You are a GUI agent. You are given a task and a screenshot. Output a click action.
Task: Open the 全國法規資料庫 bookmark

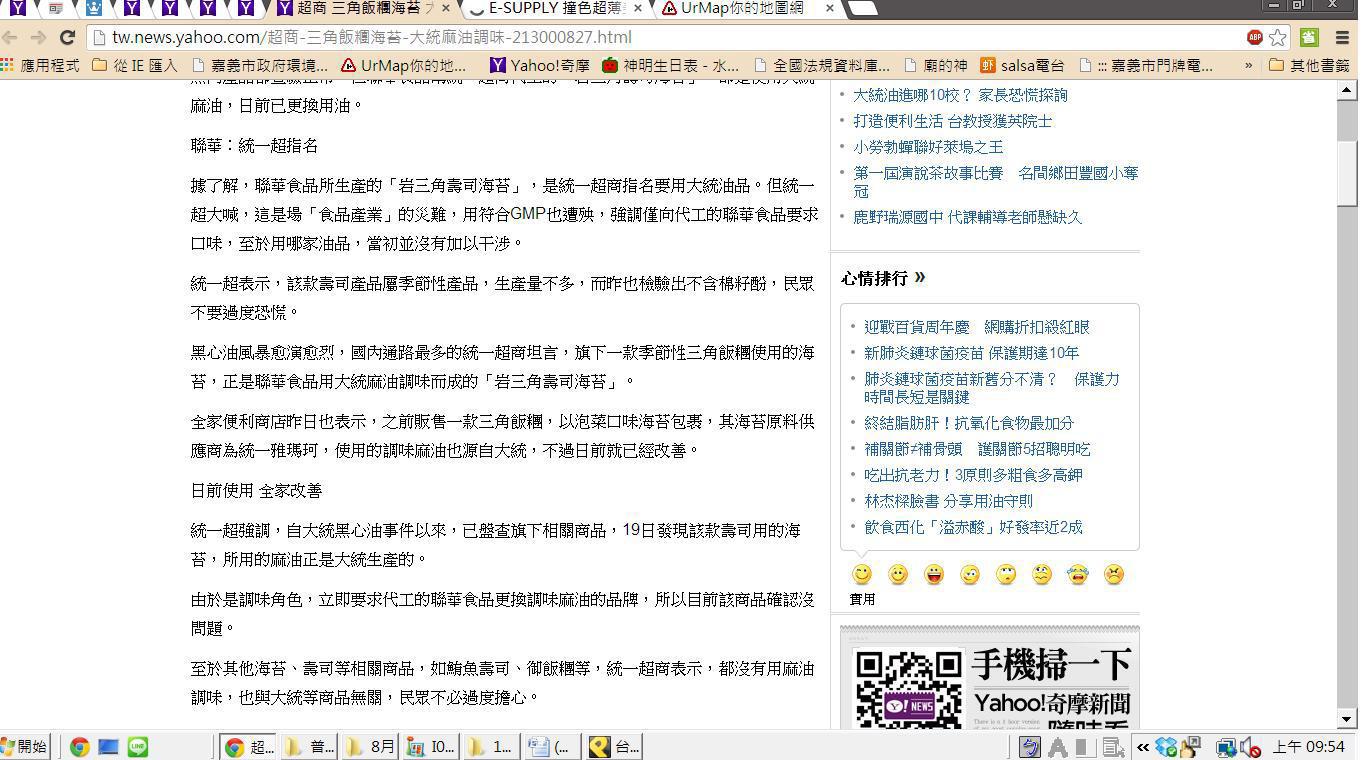point(821,65)
